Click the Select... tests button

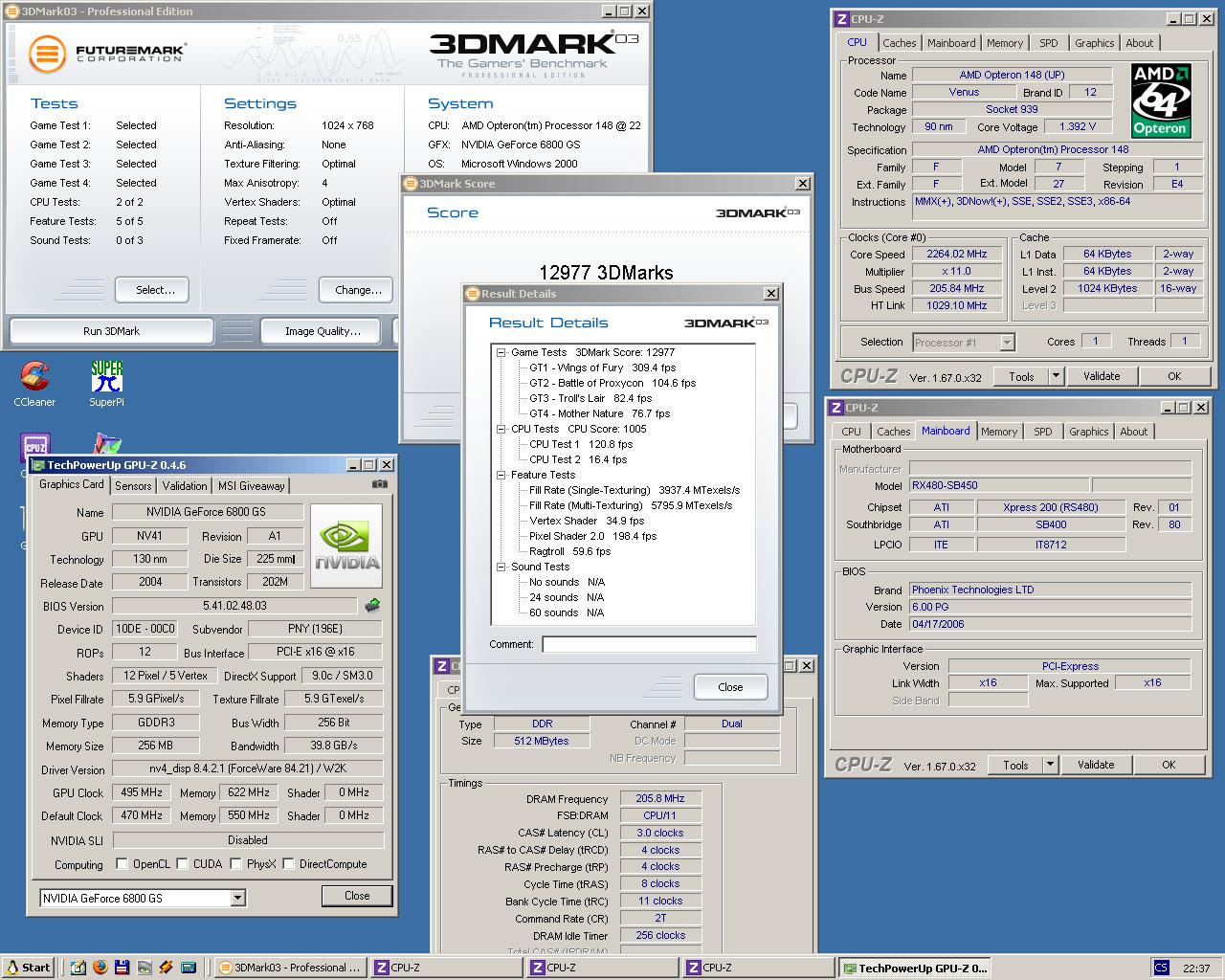click(154, 290)
